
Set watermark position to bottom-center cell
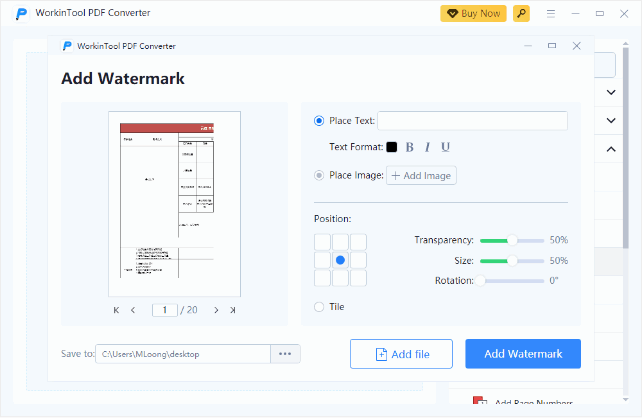(x=340, y=278)
